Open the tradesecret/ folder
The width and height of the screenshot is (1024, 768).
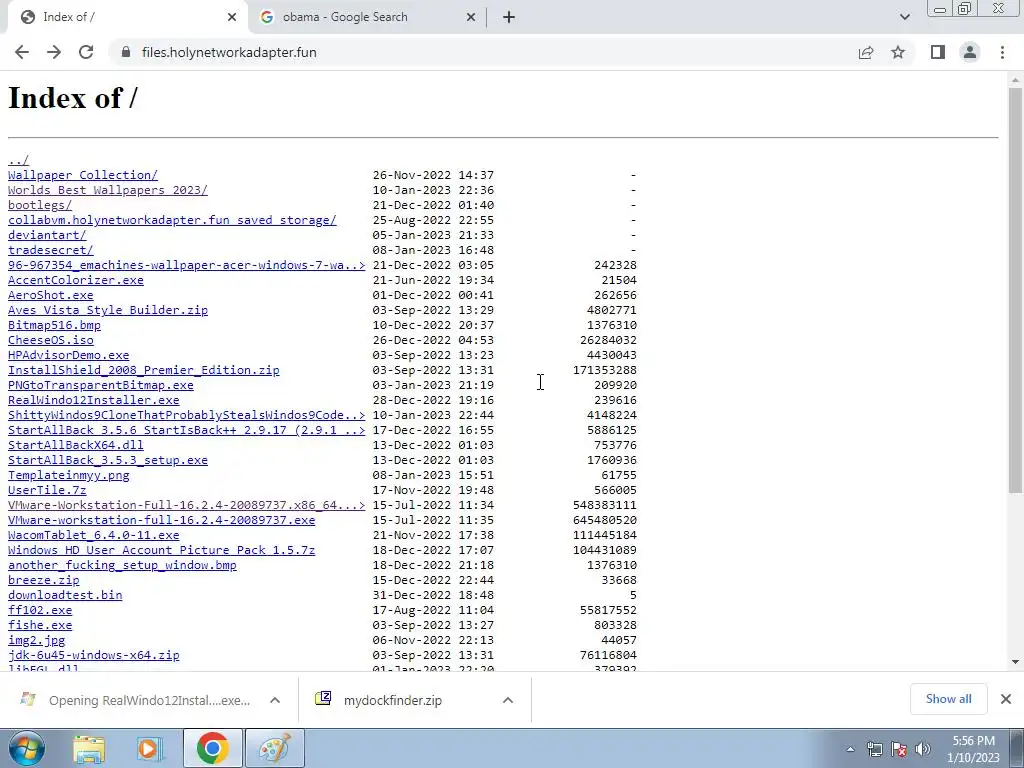click(x=50, y=250)
